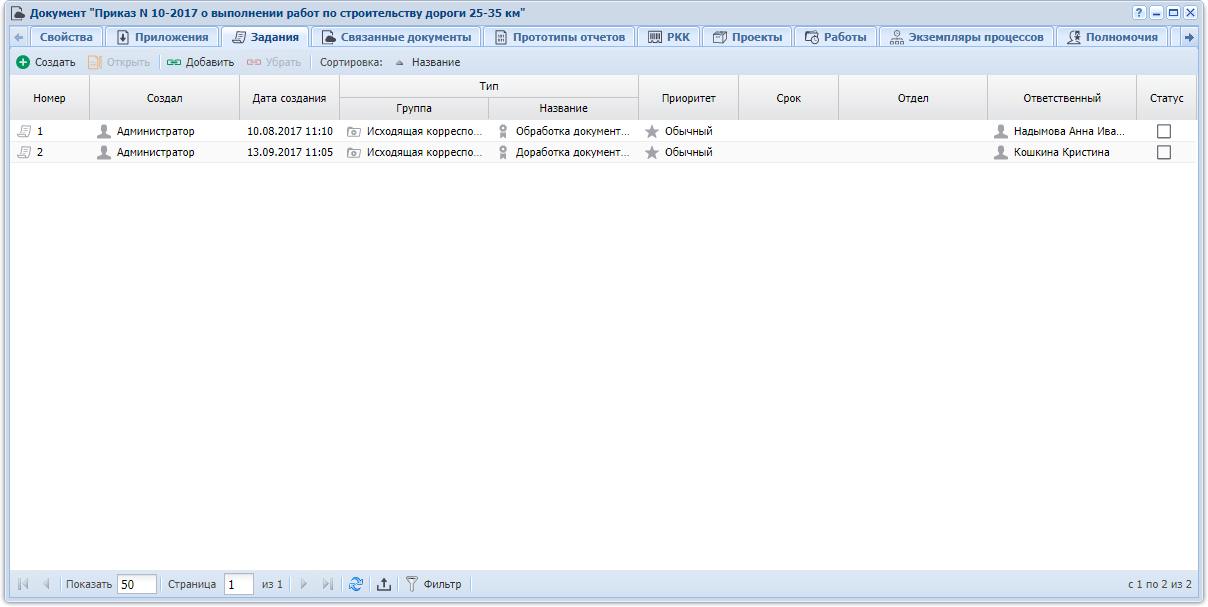This screenshot has width=1208, height=607.
Task: Sort by the Приоритет column header
Action: [688, 98]
